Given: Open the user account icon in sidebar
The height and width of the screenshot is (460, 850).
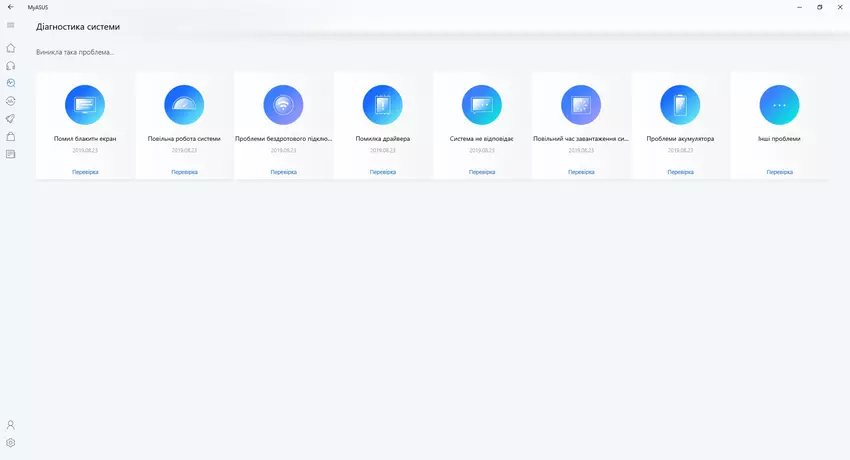Looking at the screenshot, I should click(11, 425).
